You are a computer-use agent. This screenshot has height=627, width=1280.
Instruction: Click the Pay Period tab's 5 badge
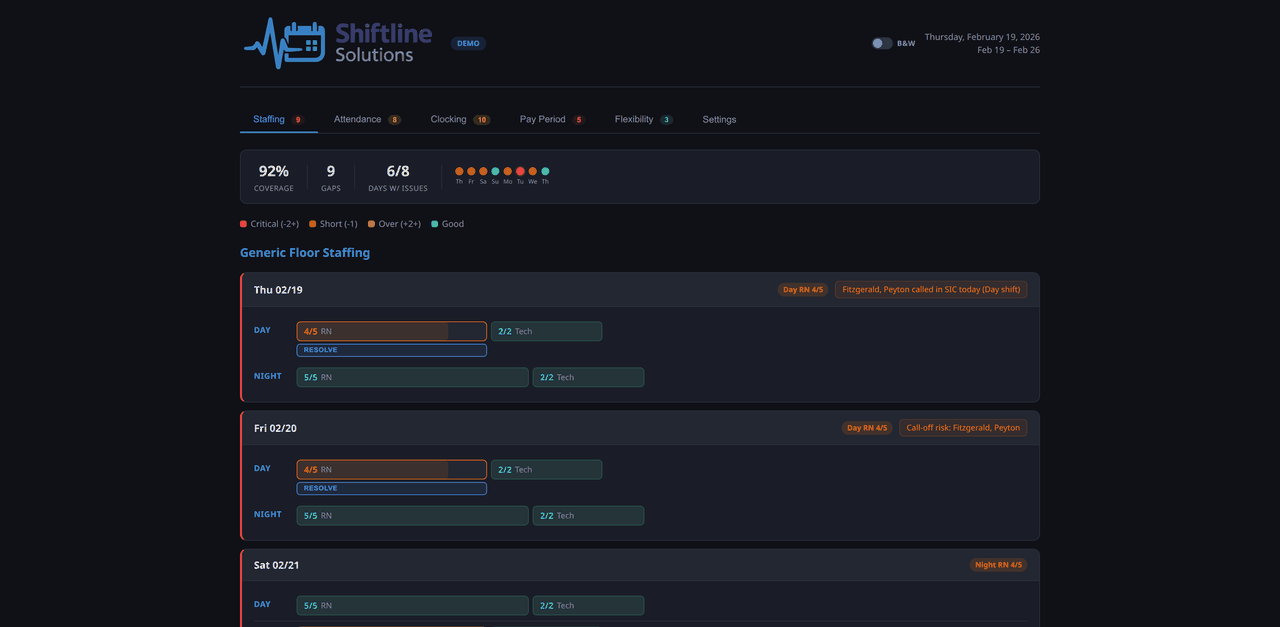click(578, 120)
